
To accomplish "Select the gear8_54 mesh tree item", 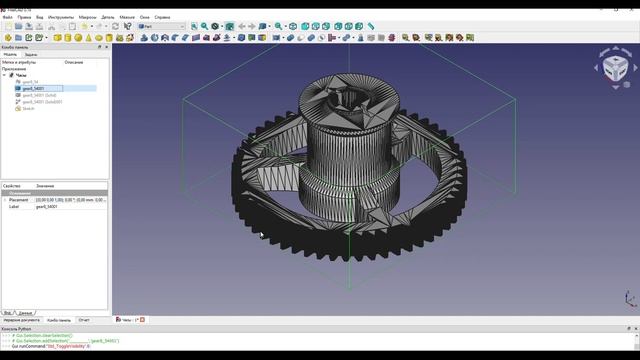I will pyautogui.click(x=30, y=82).
